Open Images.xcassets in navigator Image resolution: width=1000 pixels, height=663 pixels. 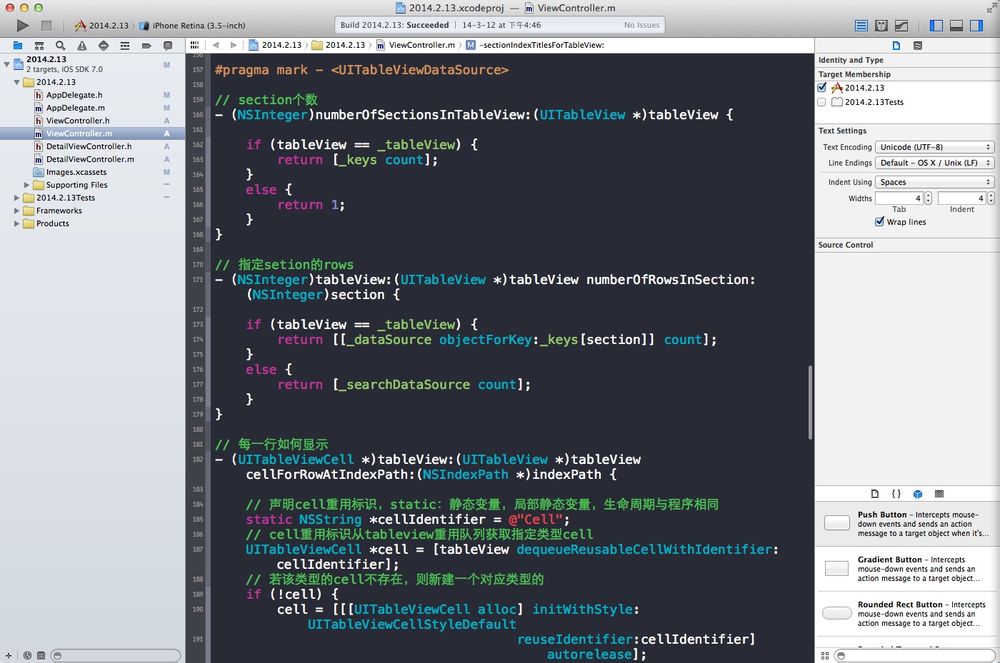[76, 172]
